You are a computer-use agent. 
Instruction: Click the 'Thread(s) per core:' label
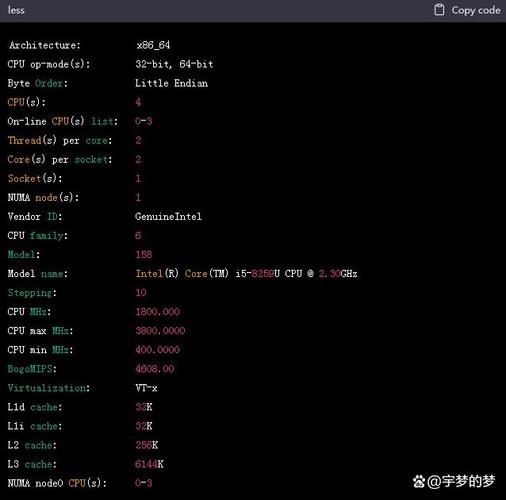pos(60,140)
